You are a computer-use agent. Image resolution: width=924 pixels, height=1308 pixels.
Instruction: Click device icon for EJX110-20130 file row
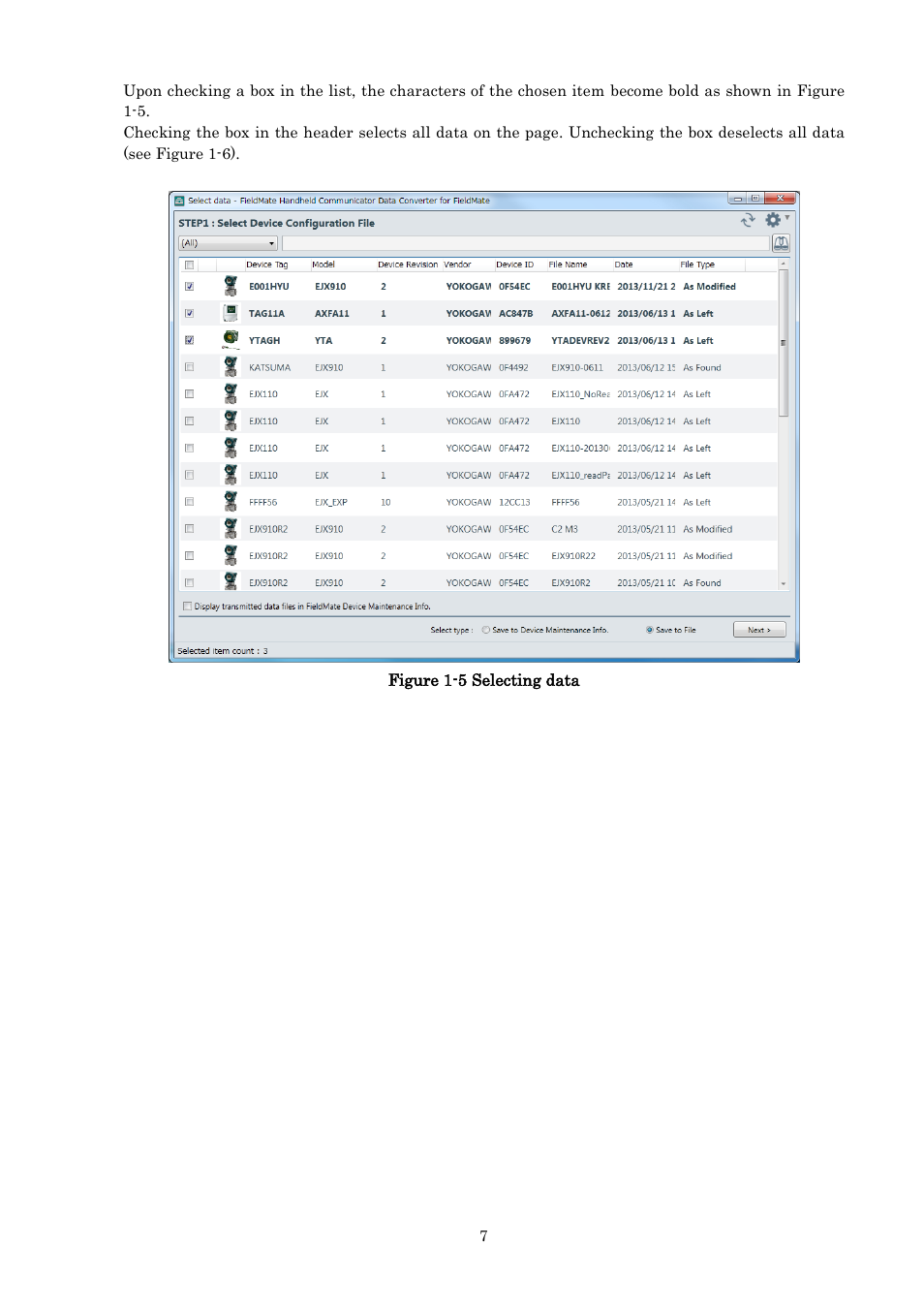(x=231, y=448)
